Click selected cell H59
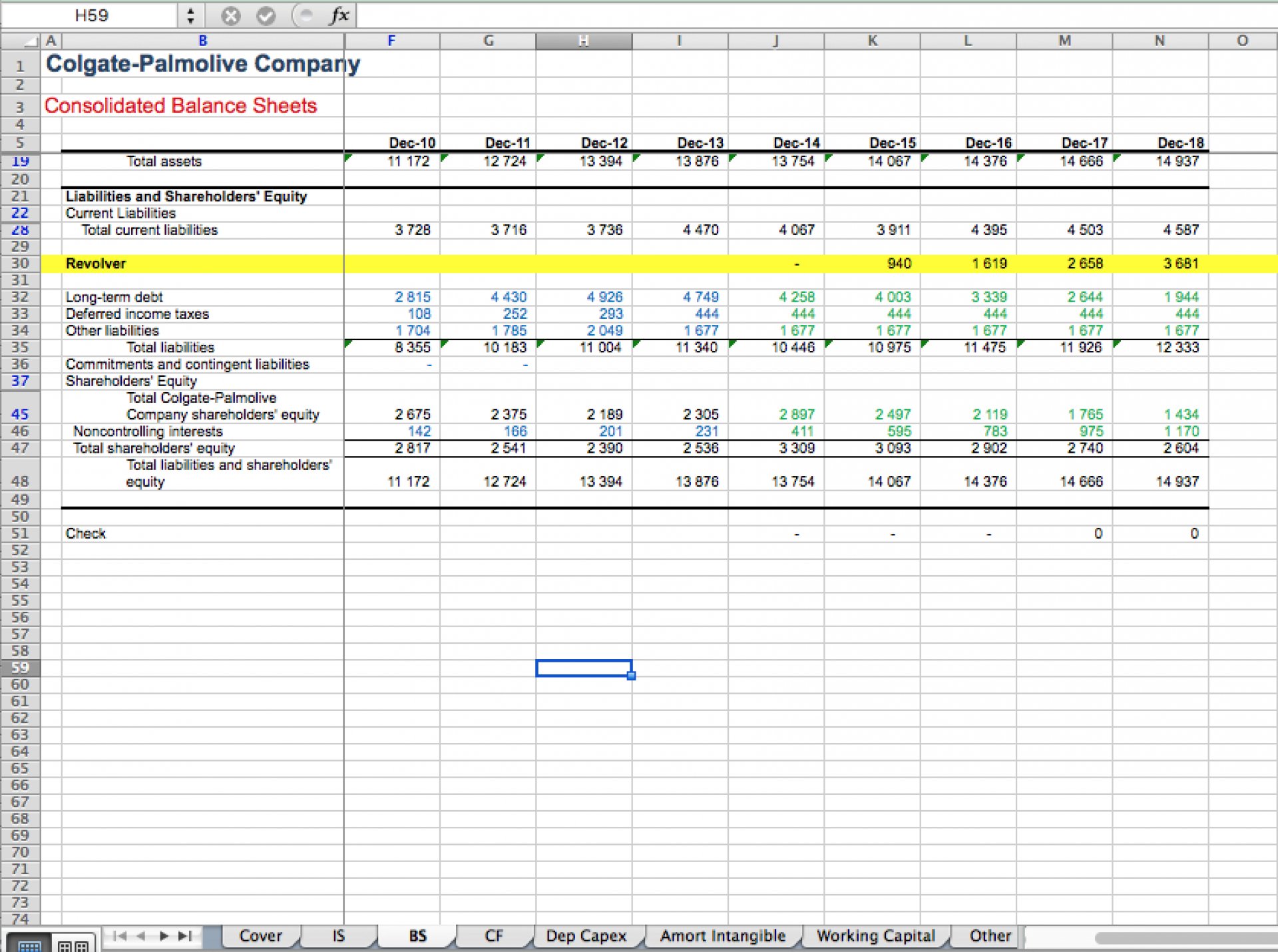This screenshot has width=1278, height=952. coord(584,668)
